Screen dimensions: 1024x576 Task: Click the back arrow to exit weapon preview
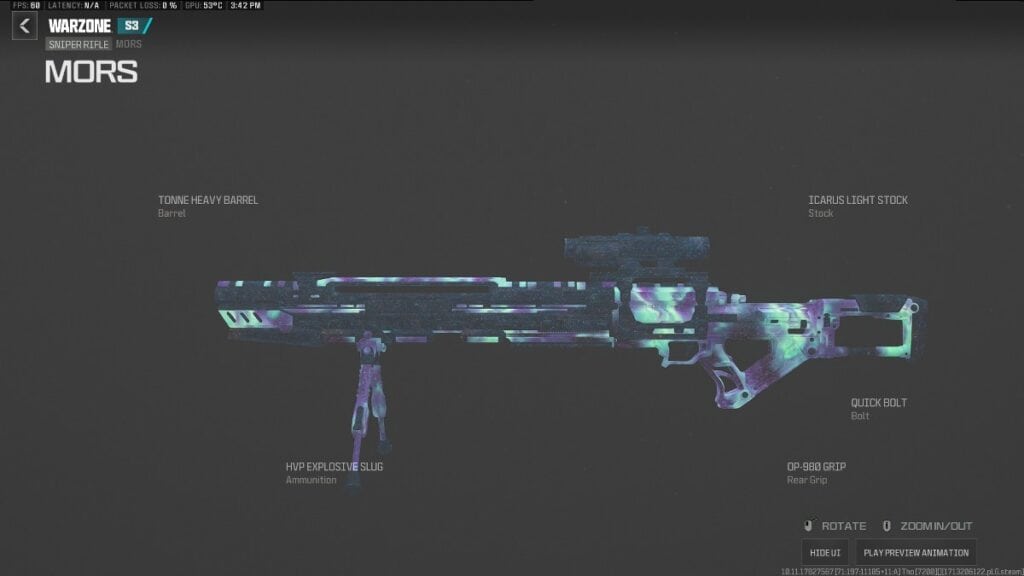click(x=22, y=25)
